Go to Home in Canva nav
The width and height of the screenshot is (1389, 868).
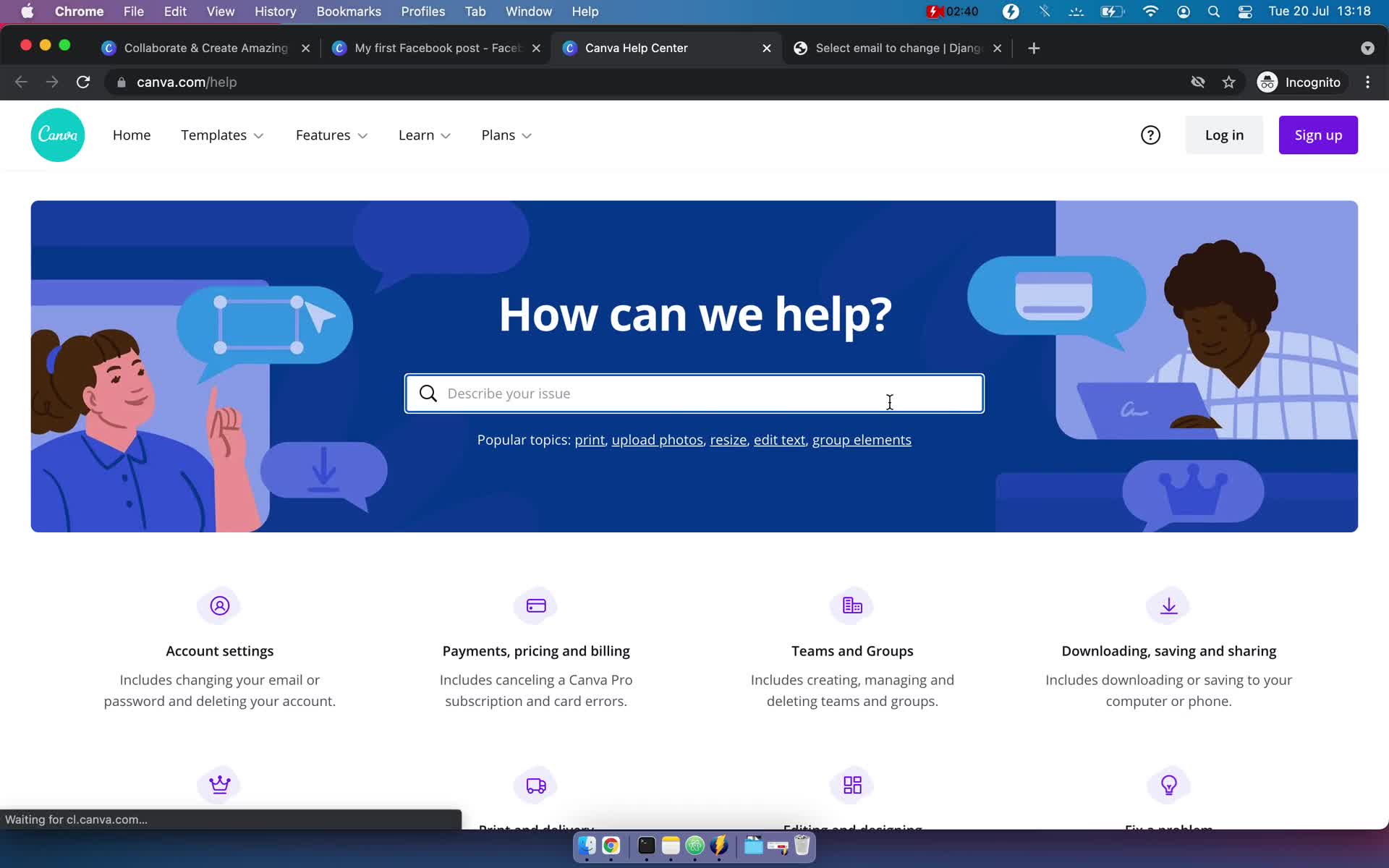pyautogui.click(x=132, y=135)
